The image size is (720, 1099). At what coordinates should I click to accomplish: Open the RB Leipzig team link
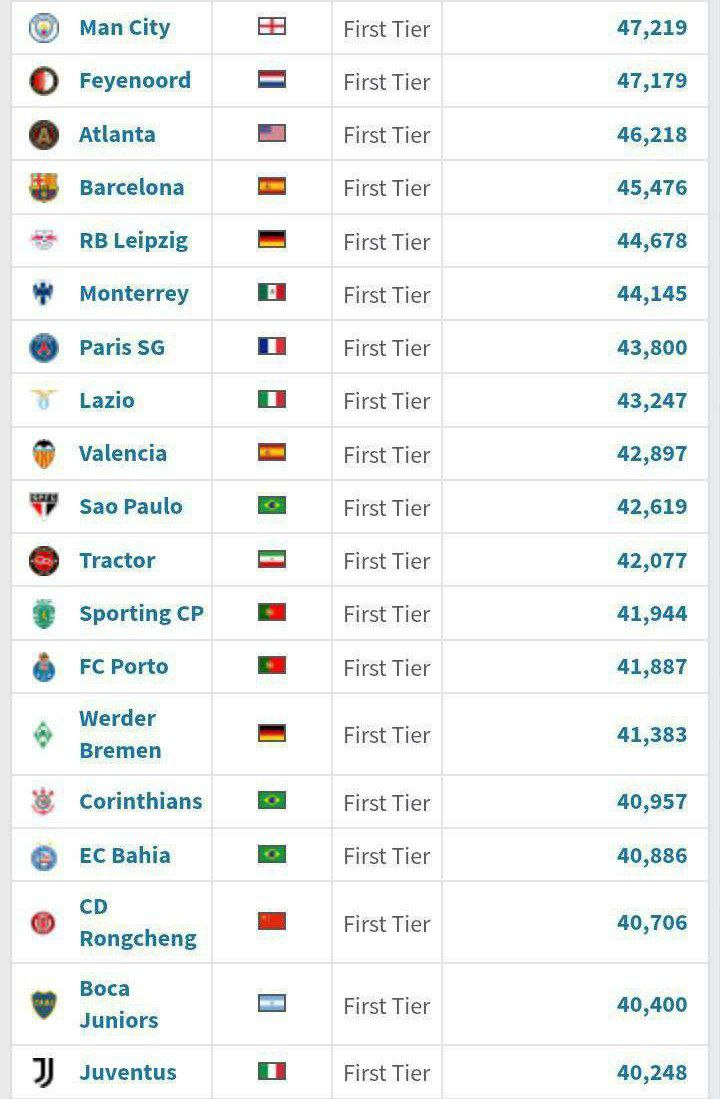(x=133, y=241)
